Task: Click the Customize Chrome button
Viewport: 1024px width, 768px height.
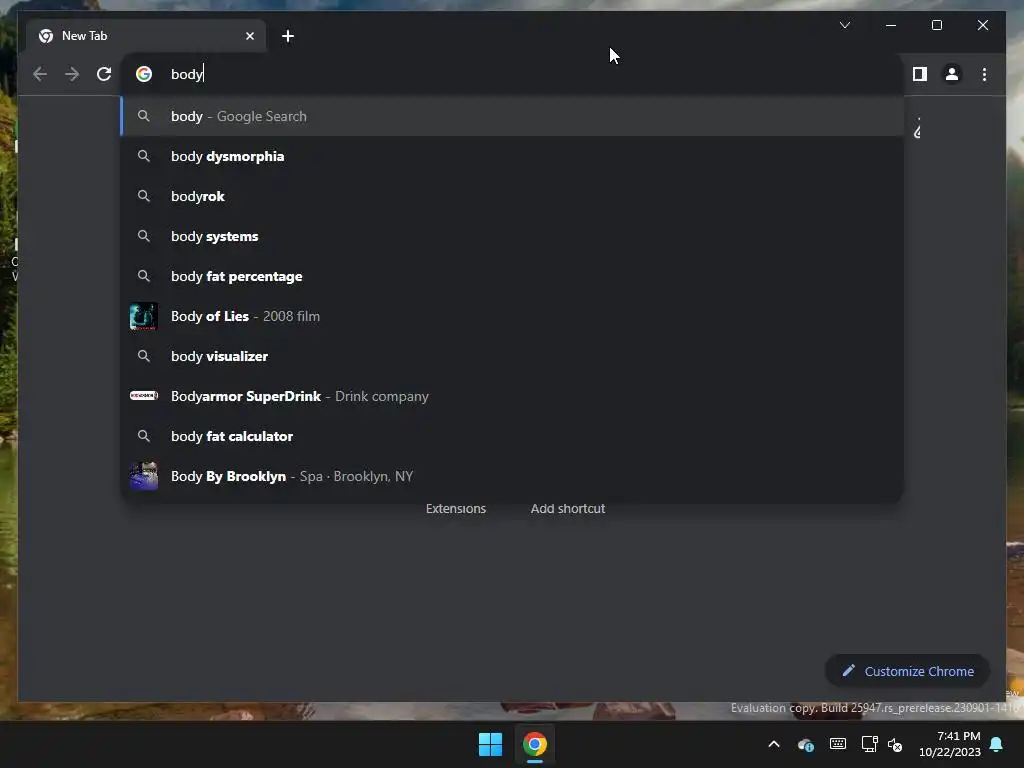Action: 907,671
